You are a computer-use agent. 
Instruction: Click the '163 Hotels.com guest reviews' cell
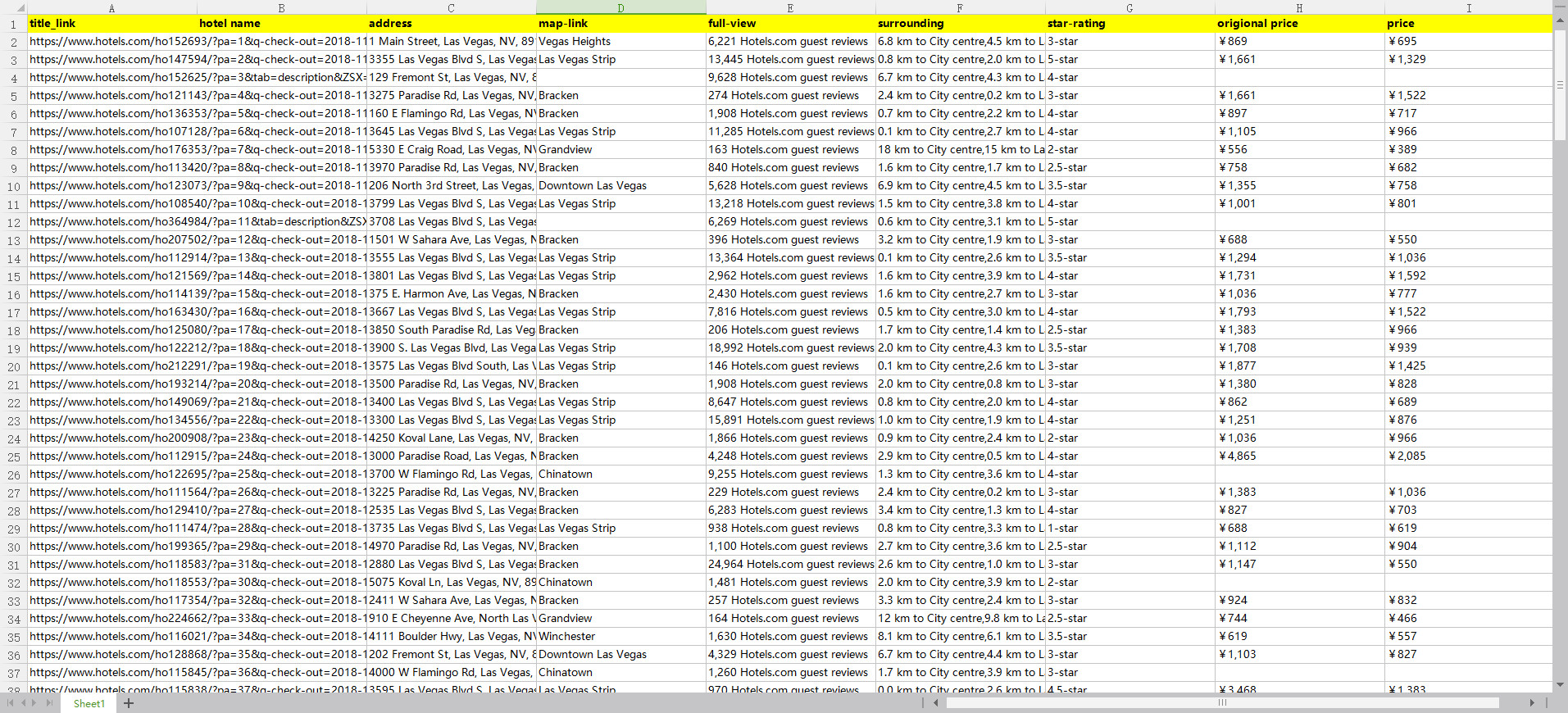(x=790, y=150)
